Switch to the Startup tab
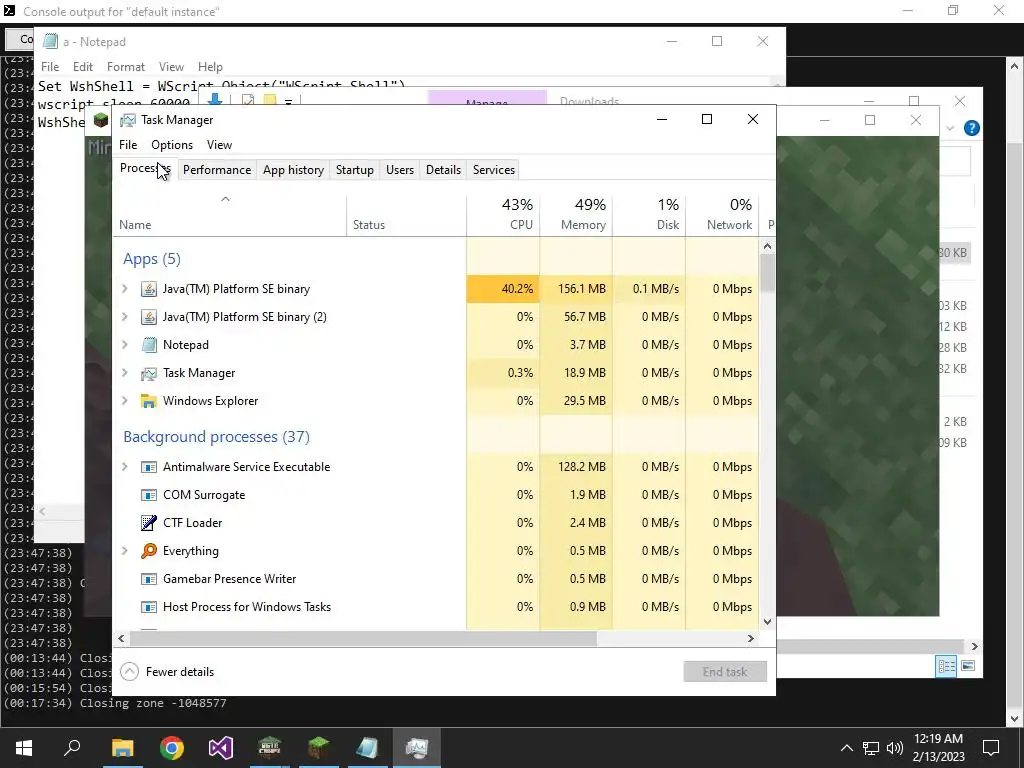1024x768 pixels. pos(355,170)
